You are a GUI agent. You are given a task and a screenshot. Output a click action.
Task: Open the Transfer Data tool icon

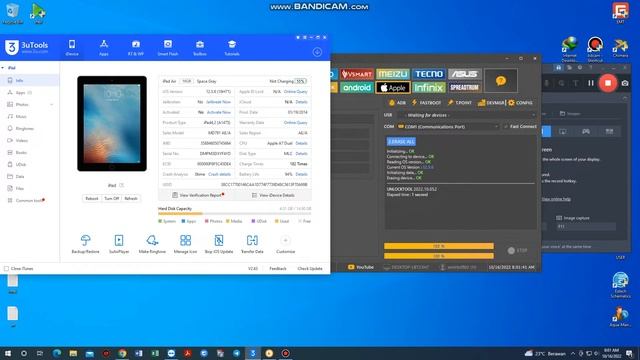252,244
